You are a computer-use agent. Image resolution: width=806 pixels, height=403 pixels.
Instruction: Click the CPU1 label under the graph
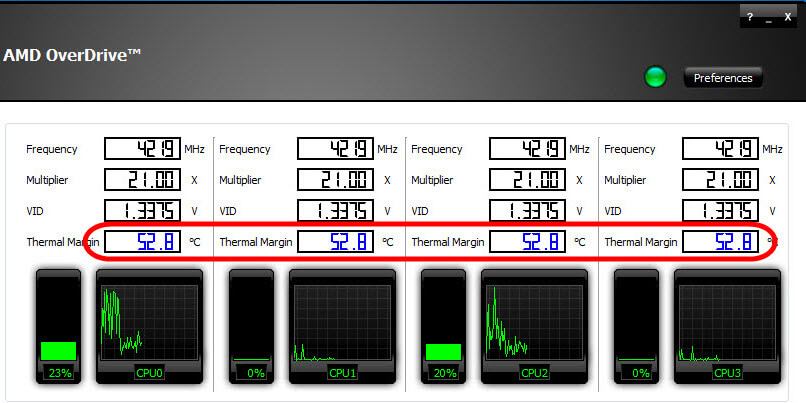click(342, 373)
